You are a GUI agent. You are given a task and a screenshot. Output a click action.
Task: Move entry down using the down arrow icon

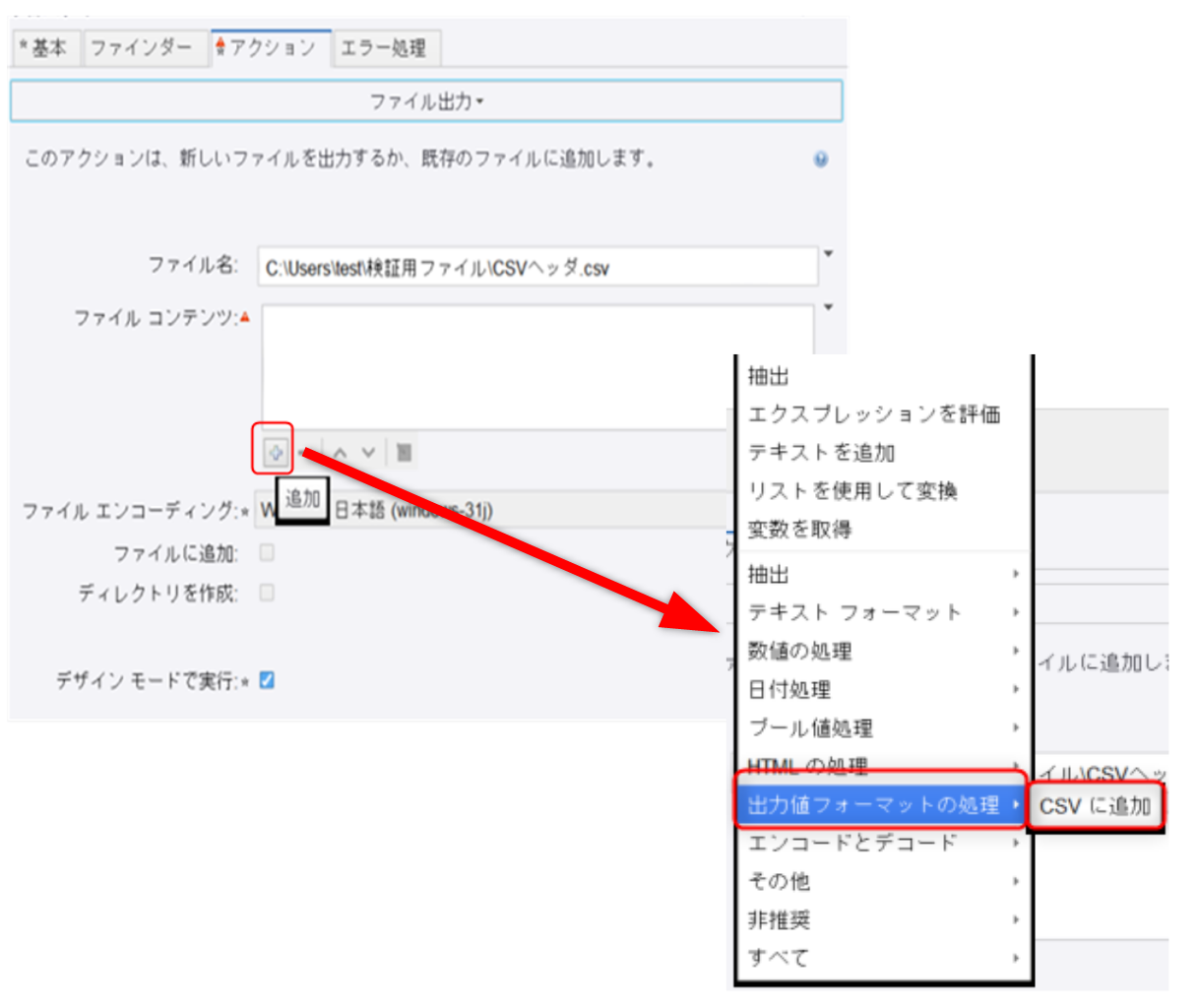[367, 452]
